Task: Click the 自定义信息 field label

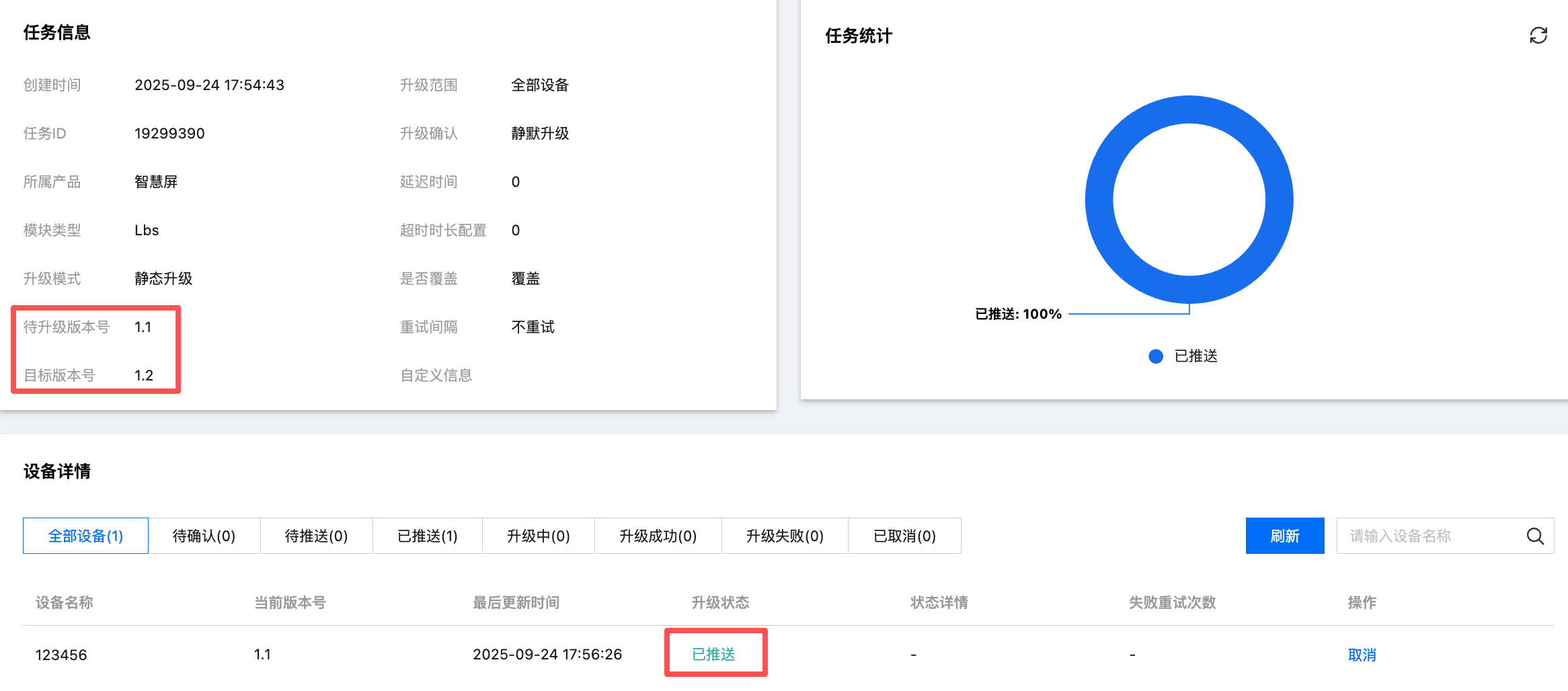Action: (436, 375)
